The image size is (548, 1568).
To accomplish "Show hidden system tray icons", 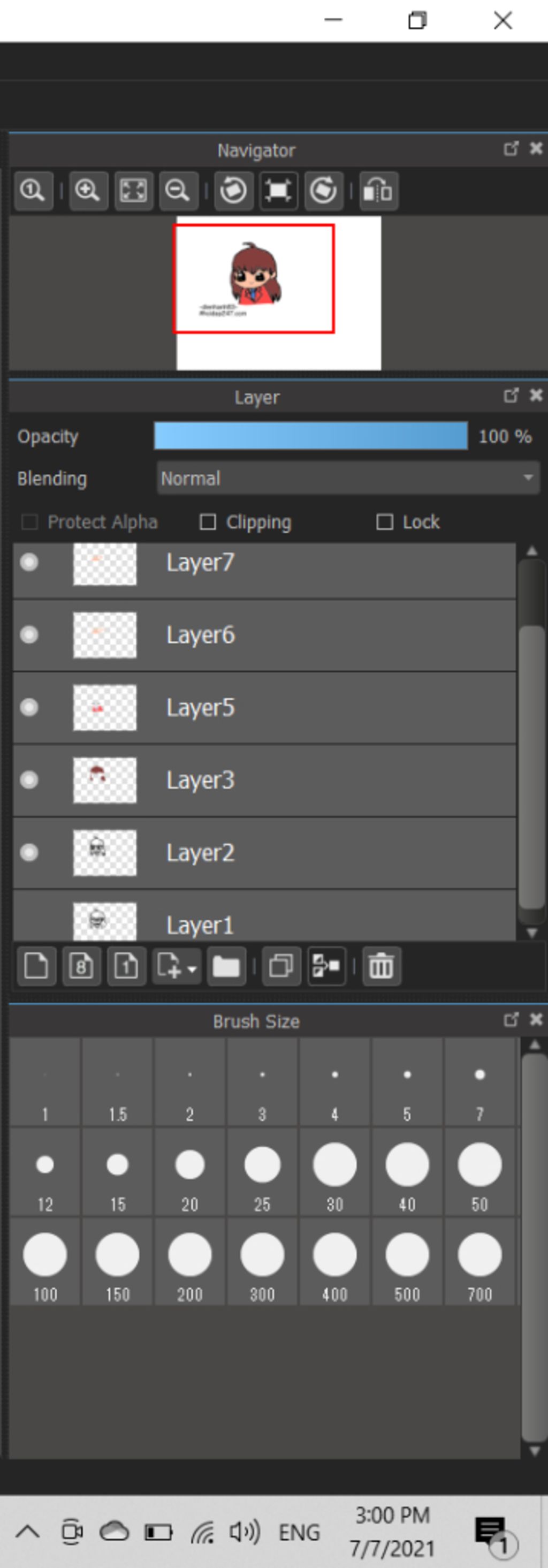I will pyautogui.click(x=27, y=1532).
